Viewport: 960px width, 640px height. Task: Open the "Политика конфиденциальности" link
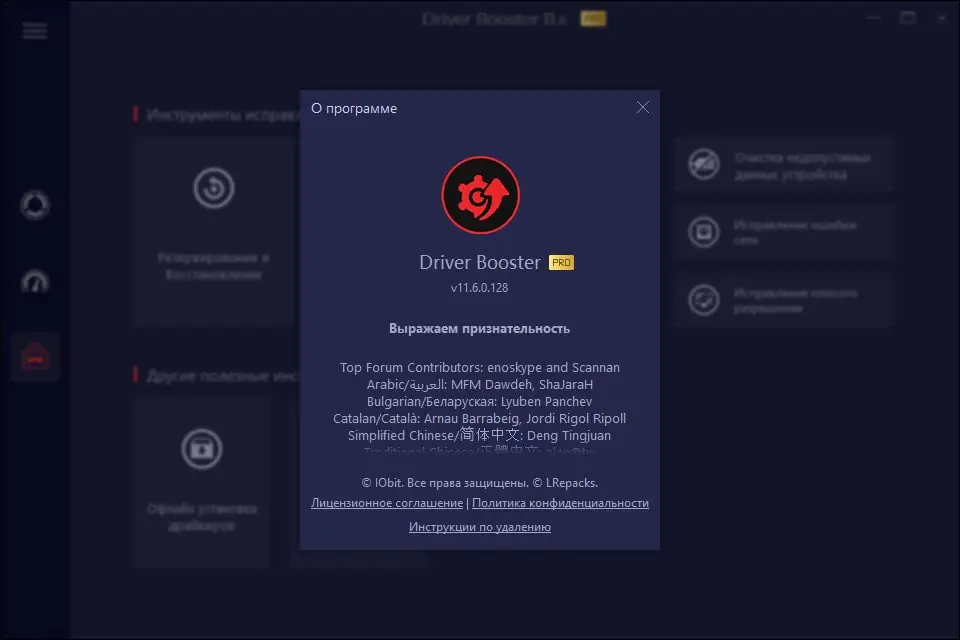coord(560,503)
